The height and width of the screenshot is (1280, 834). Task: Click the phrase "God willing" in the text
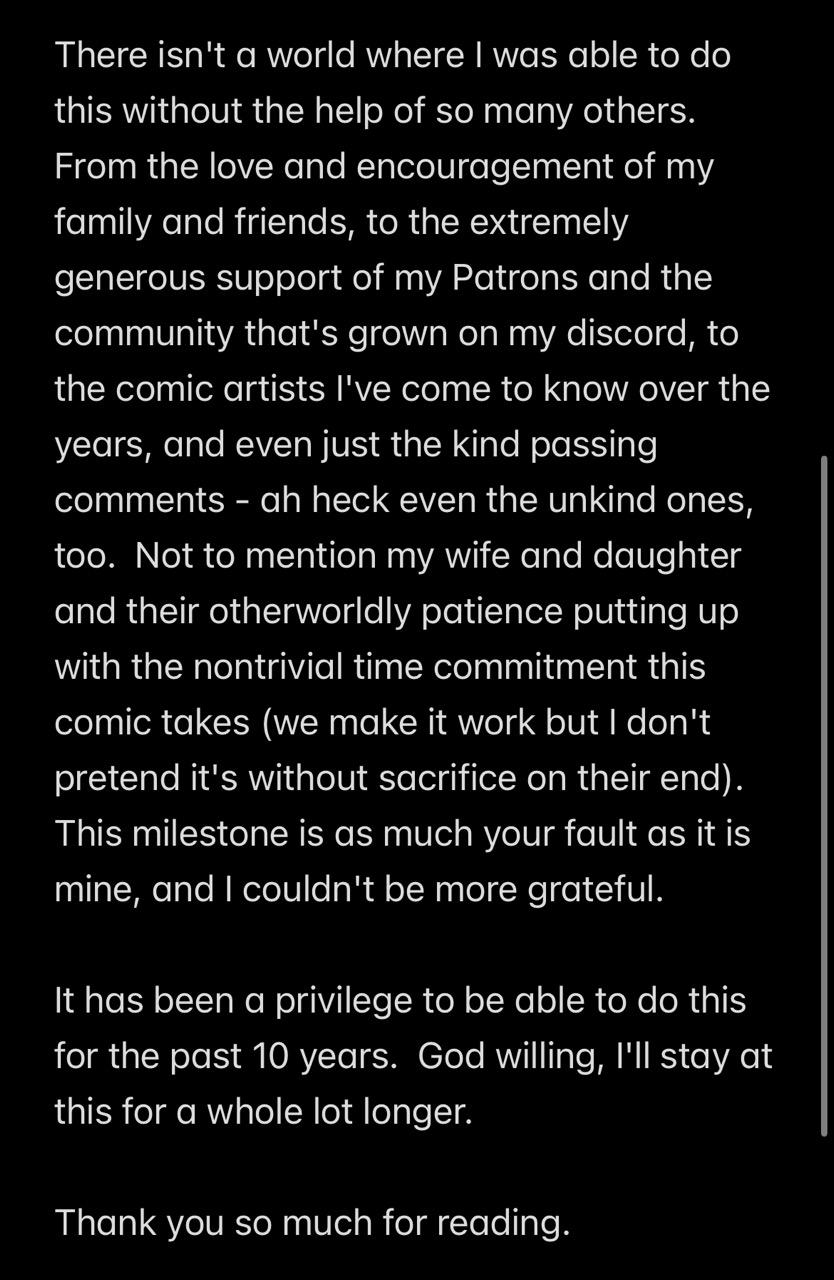(504, 1057)
